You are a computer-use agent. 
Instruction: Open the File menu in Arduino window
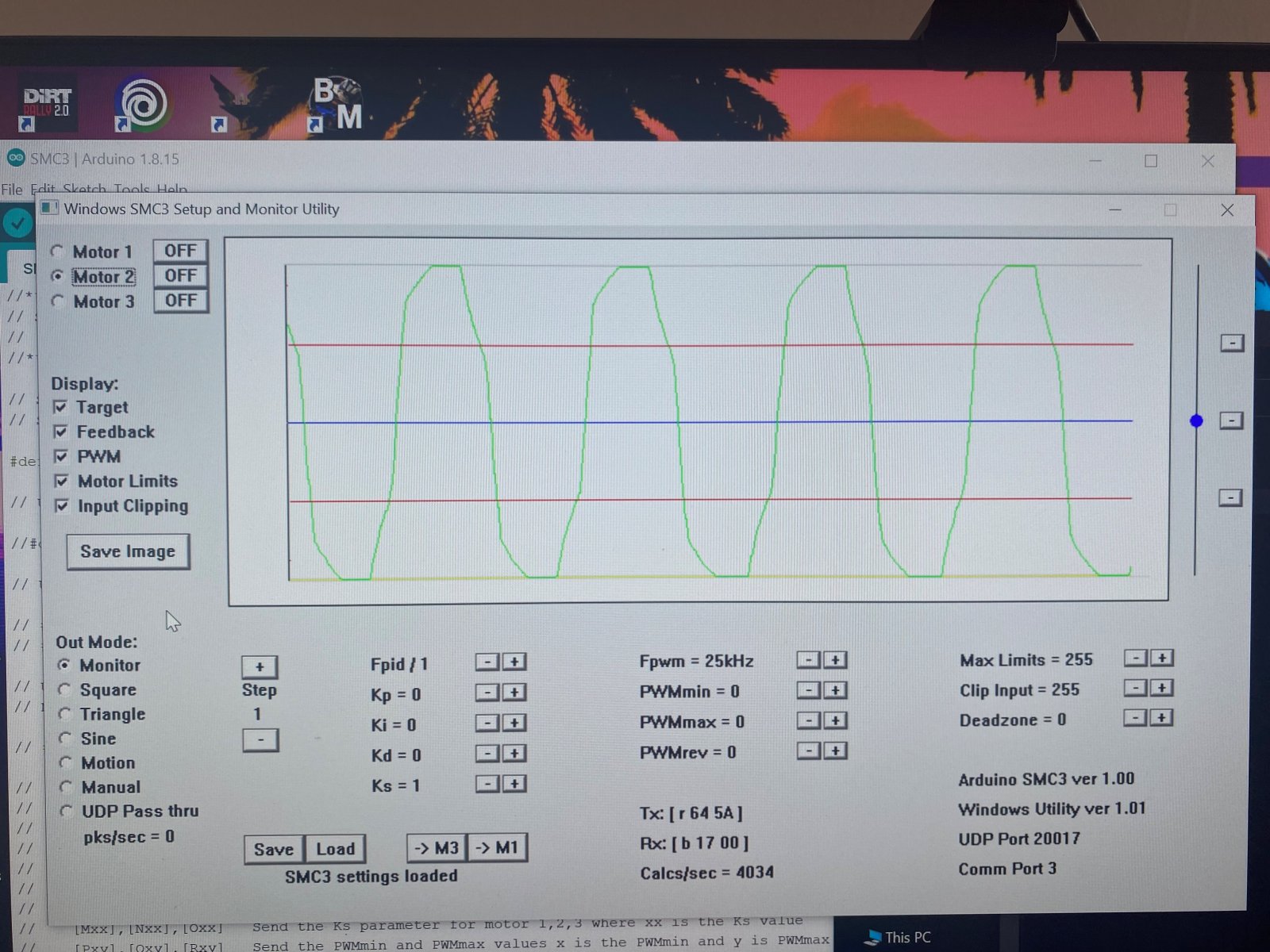point(12,190)
